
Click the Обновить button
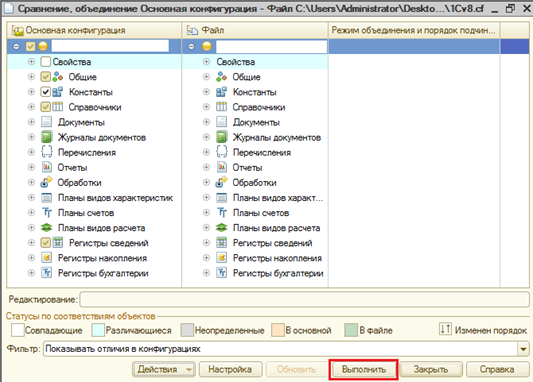click(296, 369)
